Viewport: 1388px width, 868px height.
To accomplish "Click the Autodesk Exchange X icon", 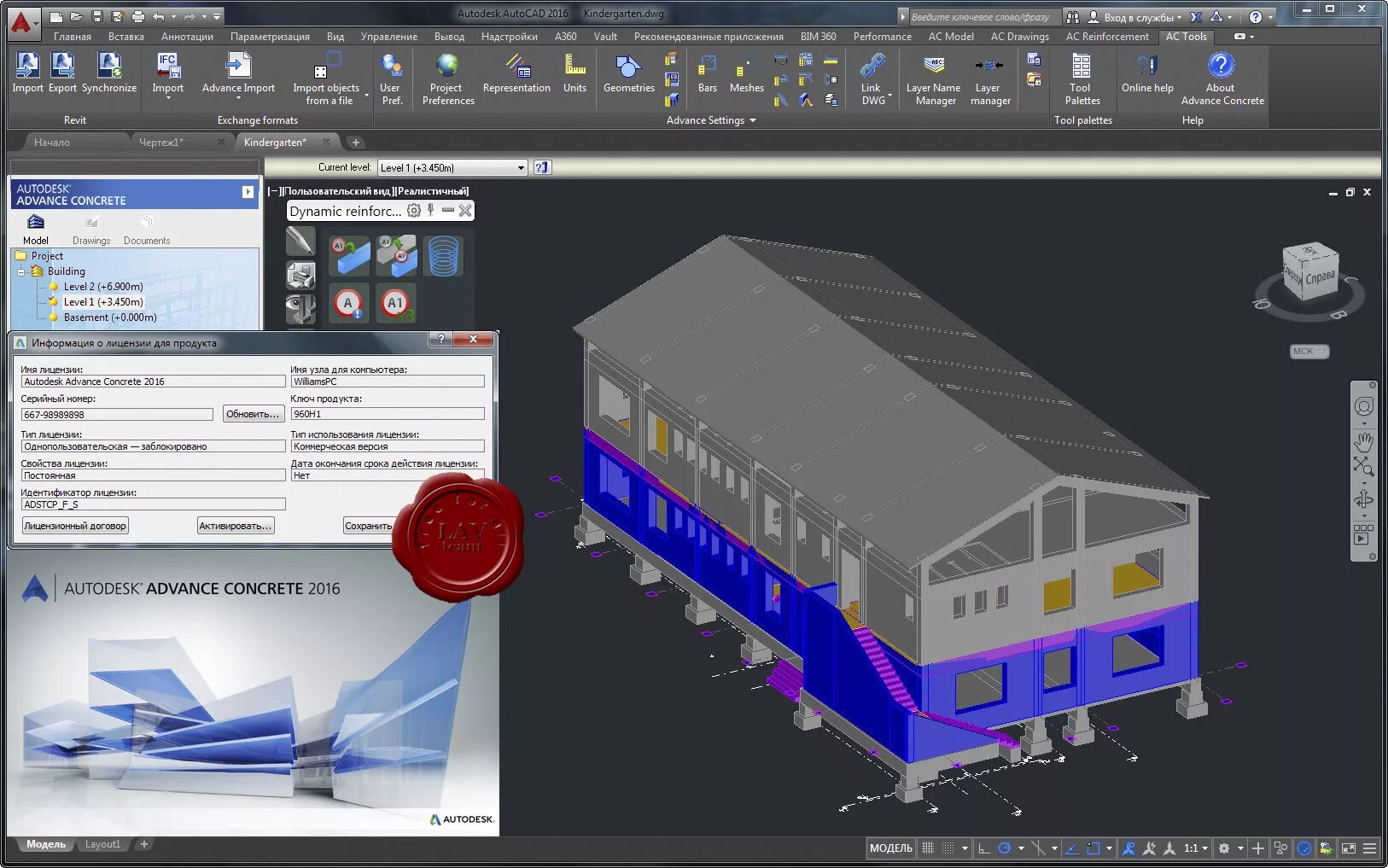I will (x=1196, y=17).
